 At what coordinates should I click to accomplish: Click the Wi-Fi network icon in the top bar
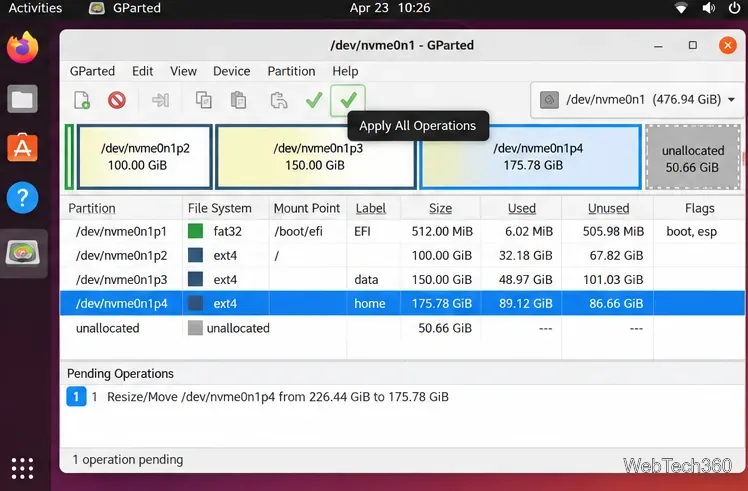click(681, 8)
